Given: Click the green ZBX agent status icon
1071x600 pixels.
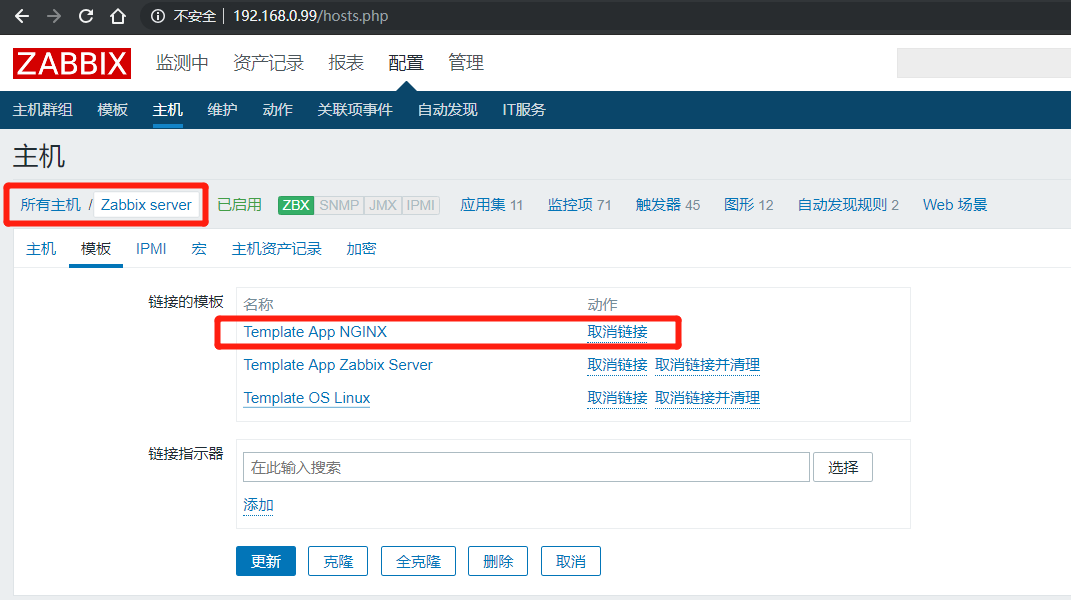Looking at the screenshot, I should point(295,205).
